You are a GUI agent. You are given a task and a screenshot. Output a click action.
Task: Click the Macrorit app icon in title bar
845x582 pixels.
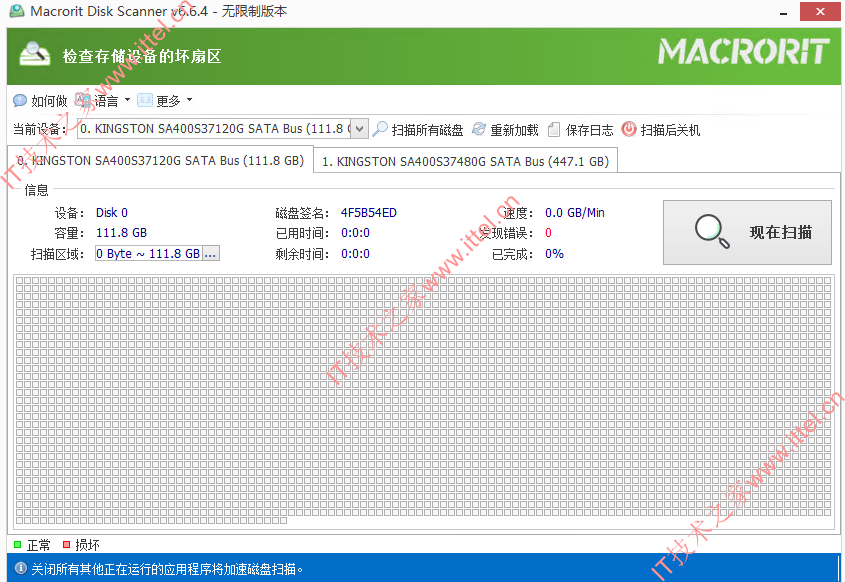[17, 11]
